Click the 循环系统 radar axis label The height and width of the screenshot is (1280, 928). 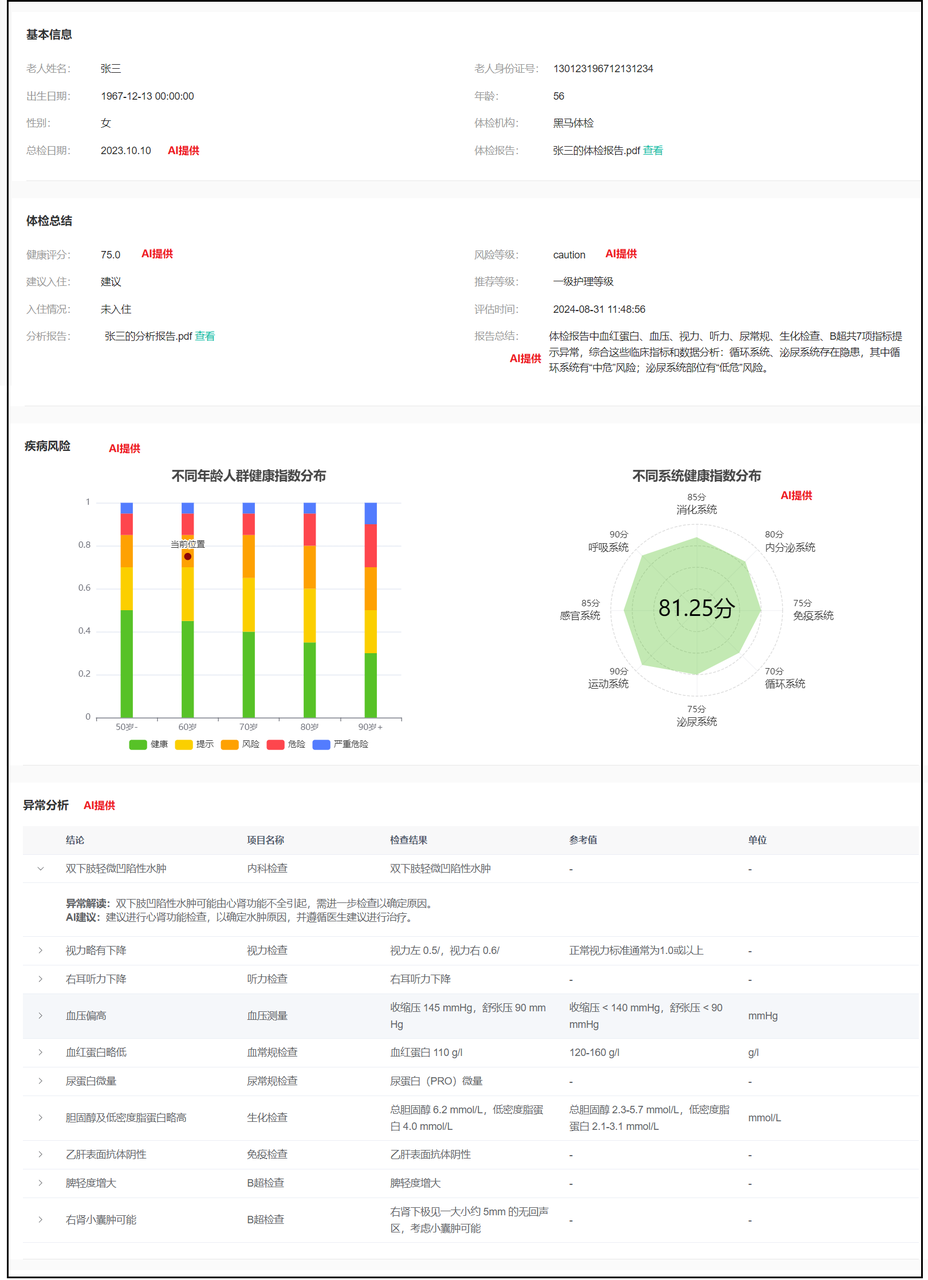click(785, 684)
